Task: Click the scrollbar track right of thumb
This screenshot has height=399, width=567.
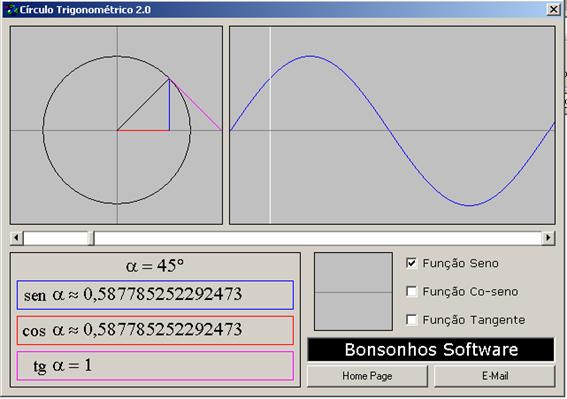Action: pos(318,238)
